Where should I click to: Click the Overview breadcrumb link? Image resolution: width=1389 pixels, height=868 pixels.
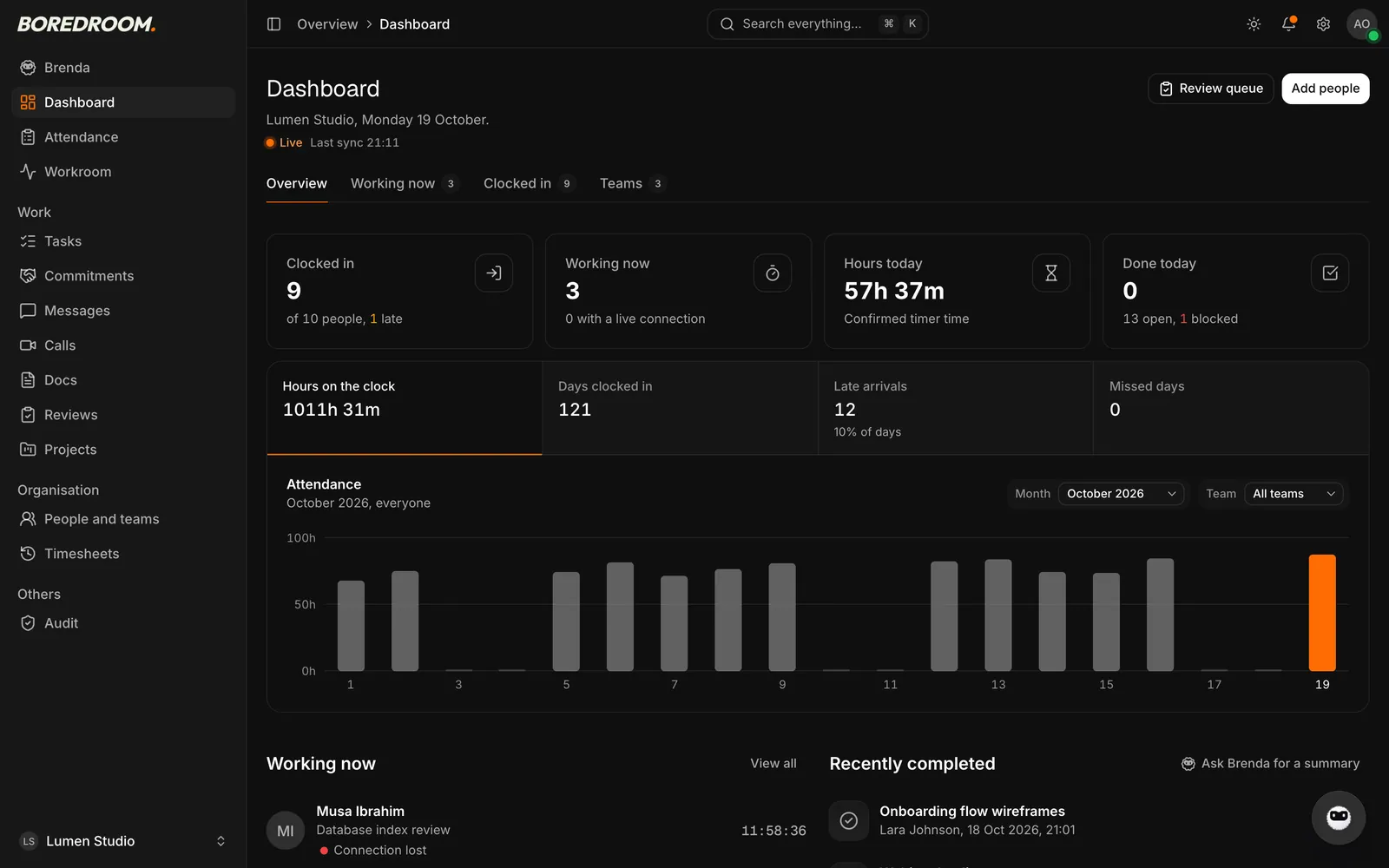point(327,24)
